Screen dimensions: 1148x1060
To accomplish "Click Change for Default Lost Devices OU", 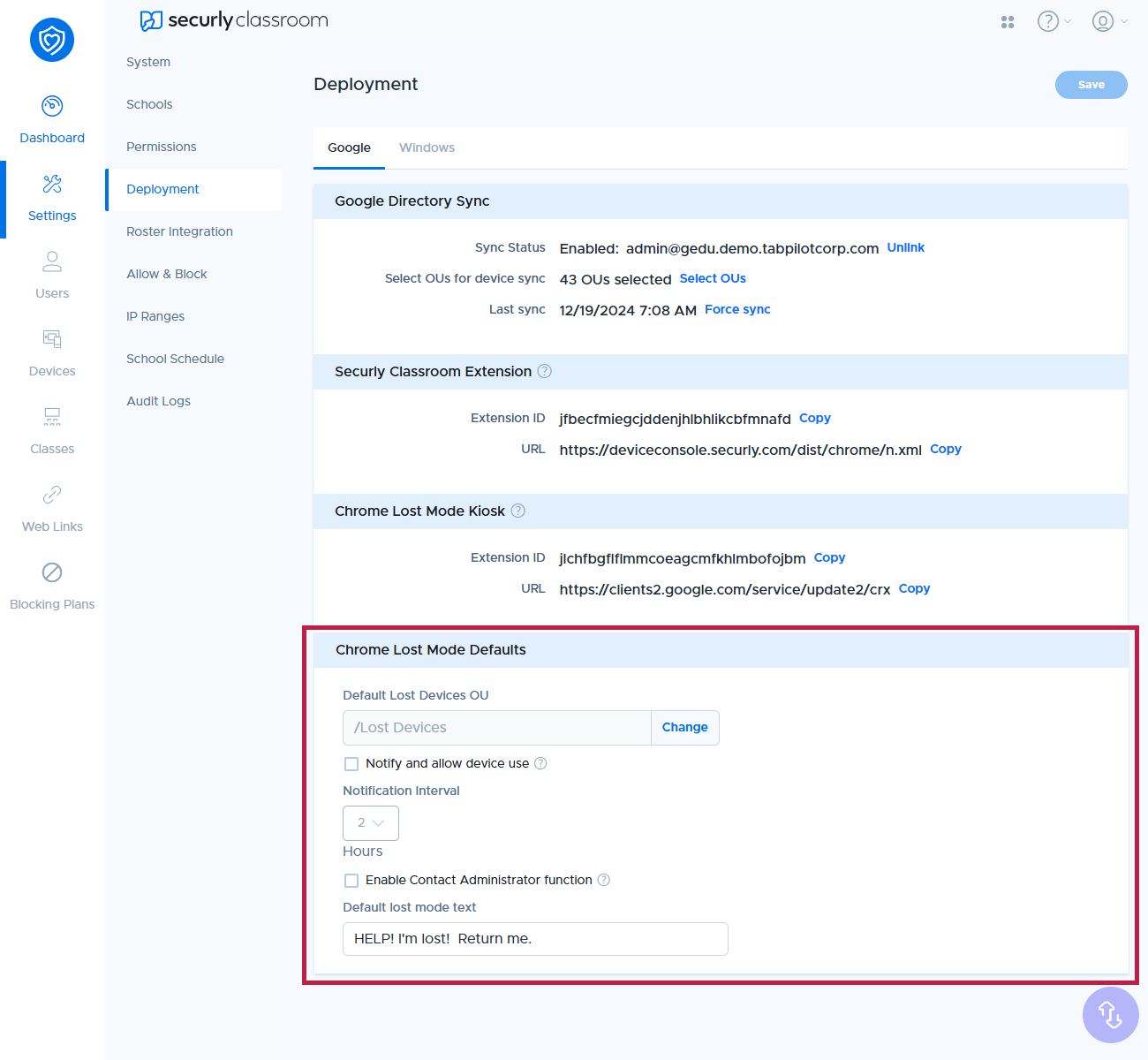I will point(685,728).
